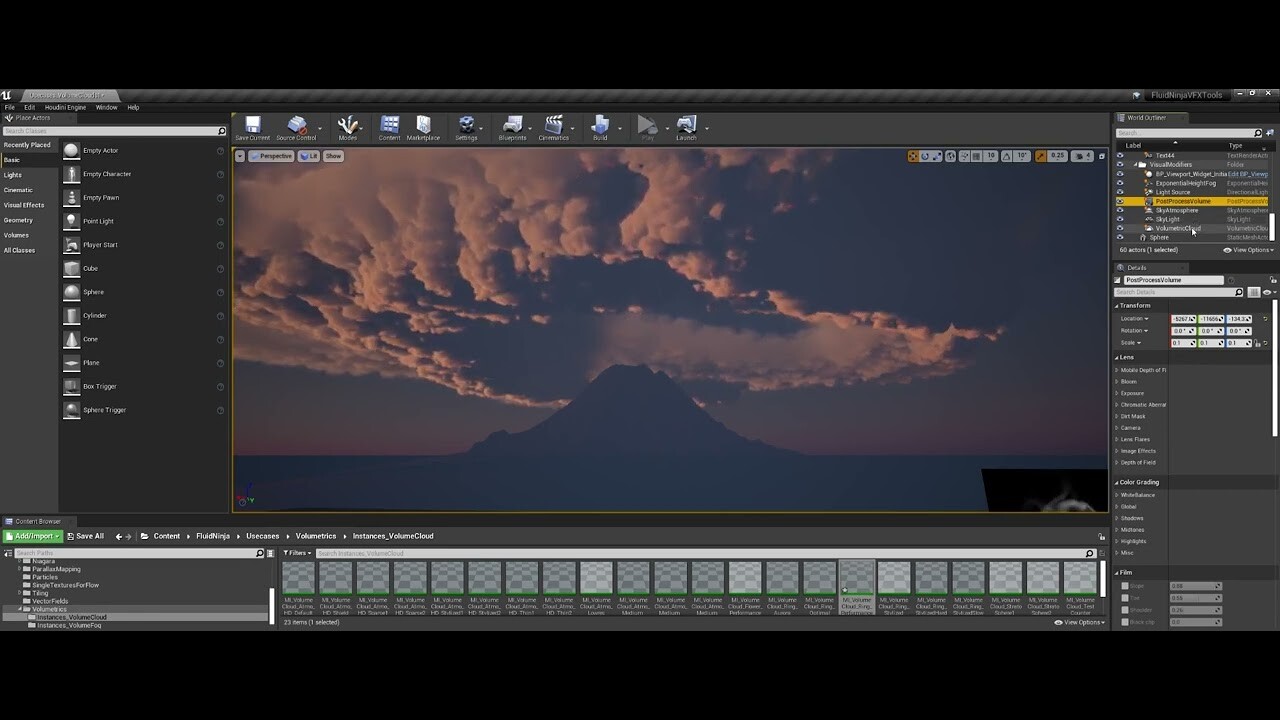Hide the PostProcessVolume using its eye icon
This screenshot has height=720, width=1280.
(x=1120, y=201)
